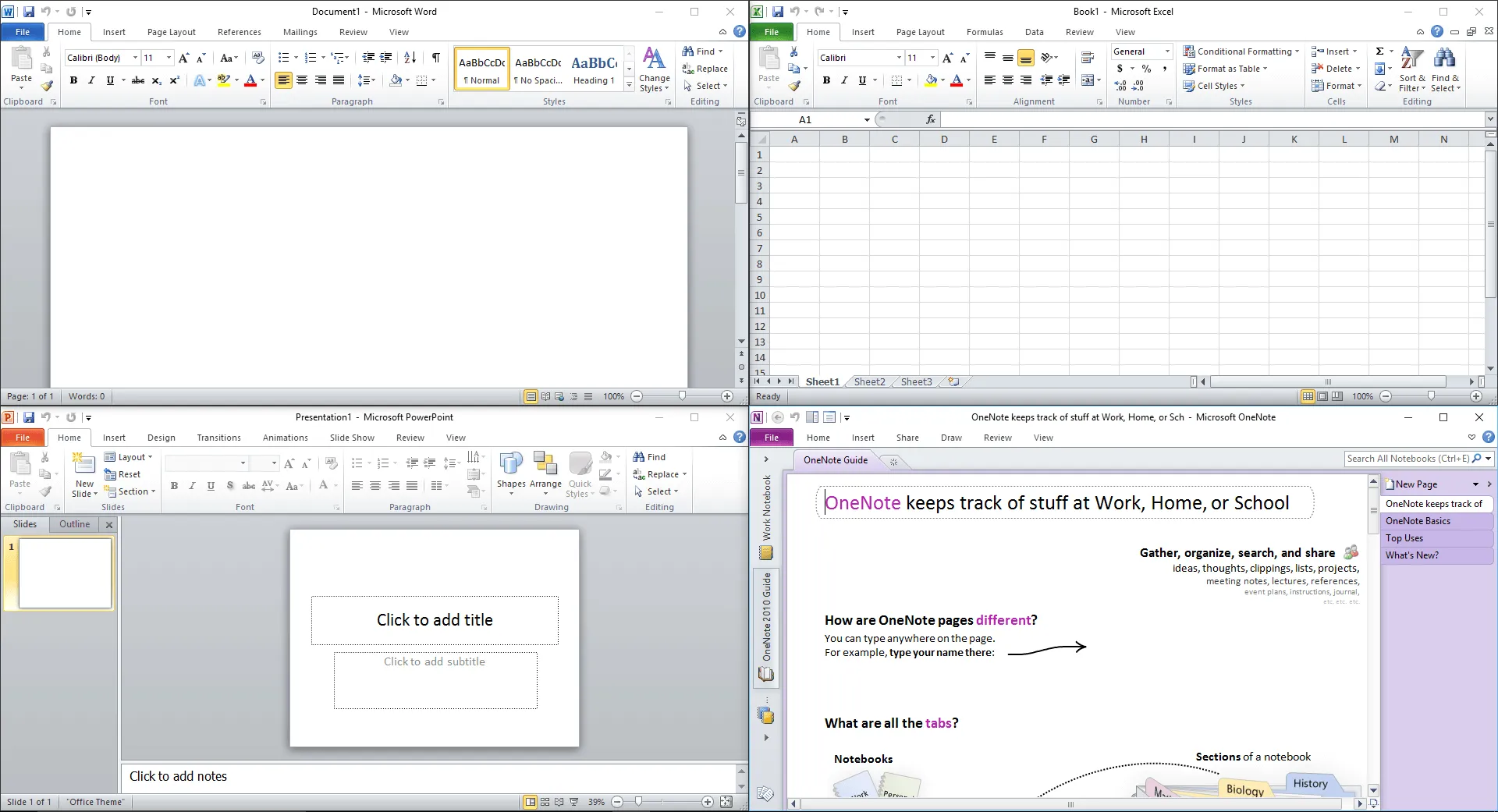The width and height of the screenshot is (1498, 812).
Task: Toggle Underline in PowerPoint's Font group
Action: [x=211, y=486]
